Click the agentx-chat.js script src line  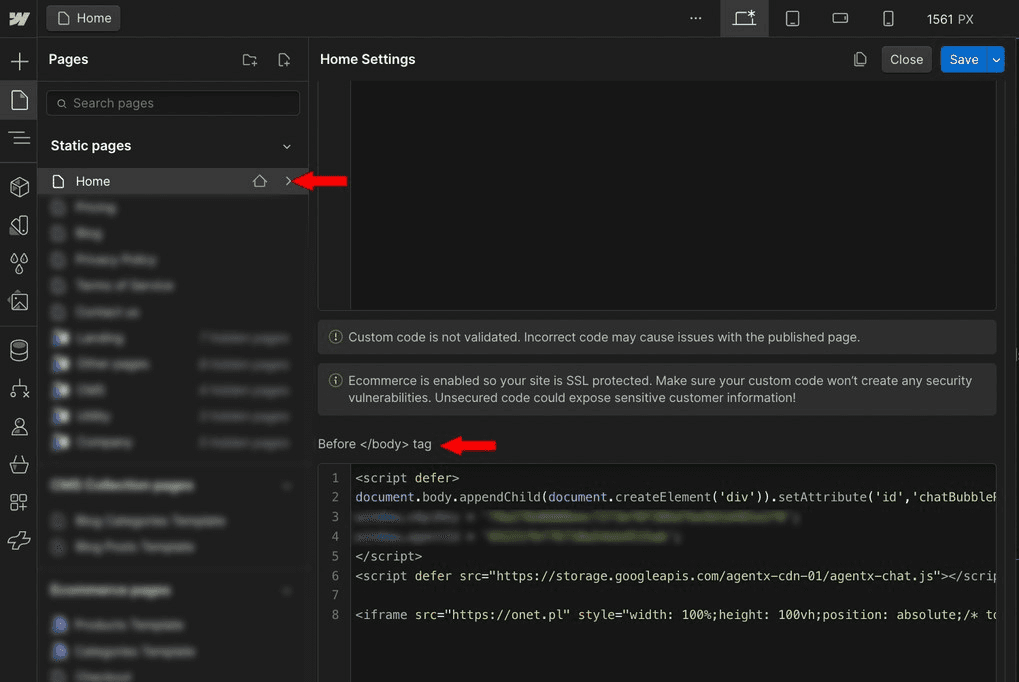click(x=675, y=576)
